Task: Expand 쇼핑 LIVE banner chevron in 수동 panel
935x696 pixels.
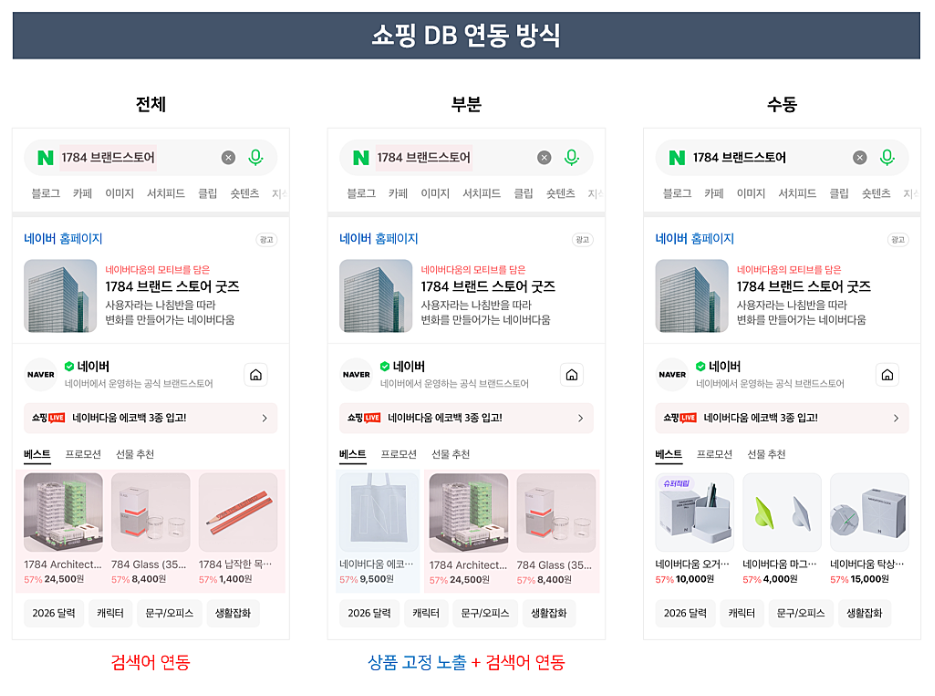Action: (896, 418)
